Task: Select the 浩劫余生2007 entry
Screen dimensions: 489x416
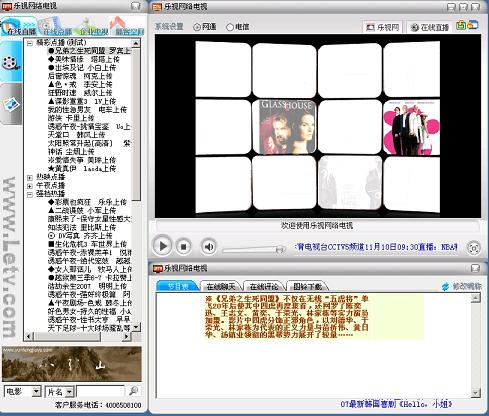Action: coord(87,286)
